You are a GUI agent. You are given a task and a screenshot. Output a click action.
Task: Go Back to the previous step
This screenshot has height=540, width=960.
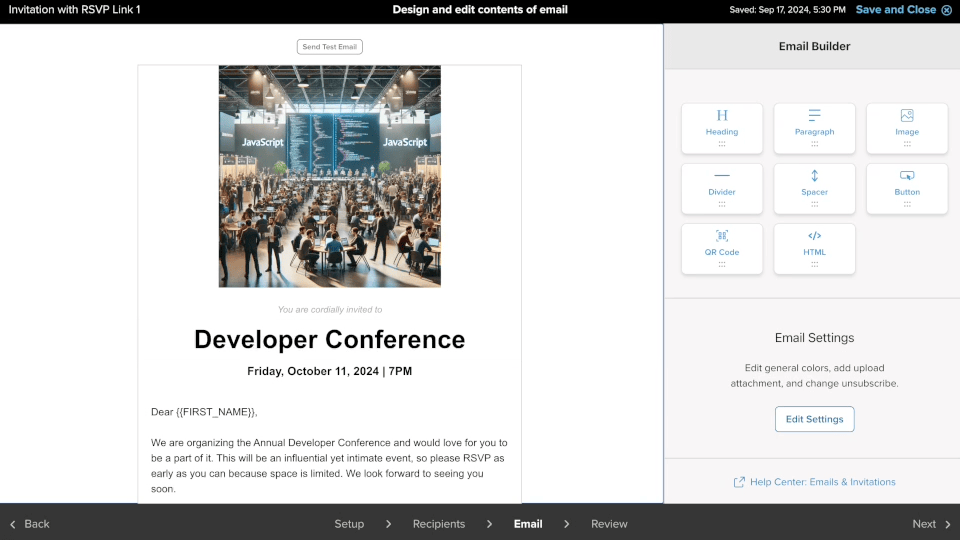pyautogui.click(x=37, y=524)
